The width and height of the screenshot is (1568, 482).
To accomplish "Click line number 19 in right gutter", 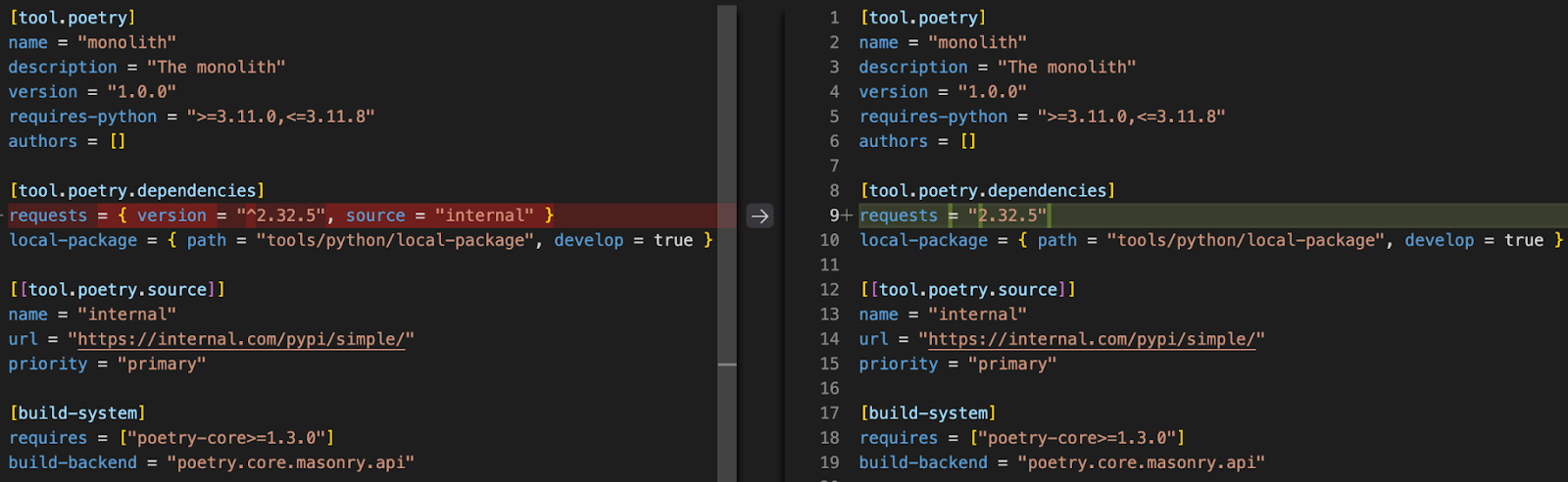I will (830, 462).
